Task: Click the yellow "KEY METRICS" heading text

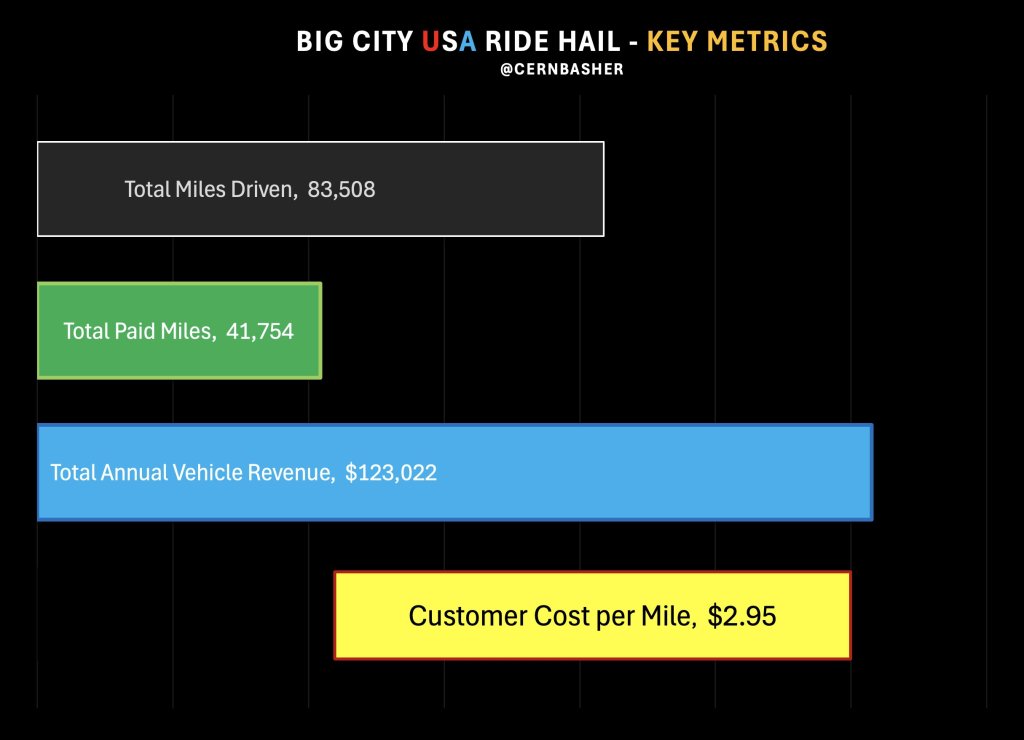Action: point(737,42)
